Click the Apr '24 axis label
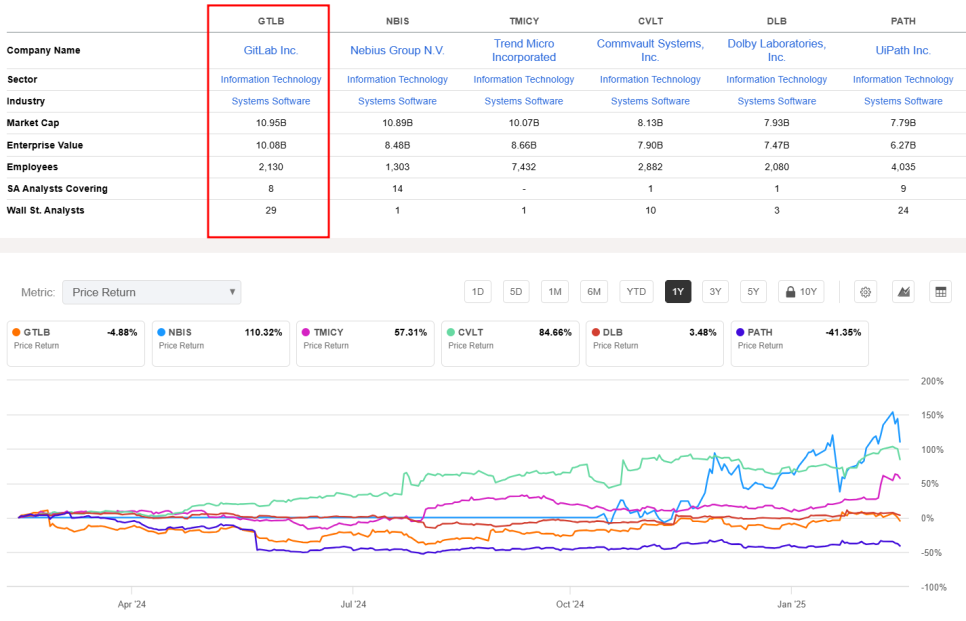Image resolution: width=966 pixels, height=621 pixels. coord(132,604)
